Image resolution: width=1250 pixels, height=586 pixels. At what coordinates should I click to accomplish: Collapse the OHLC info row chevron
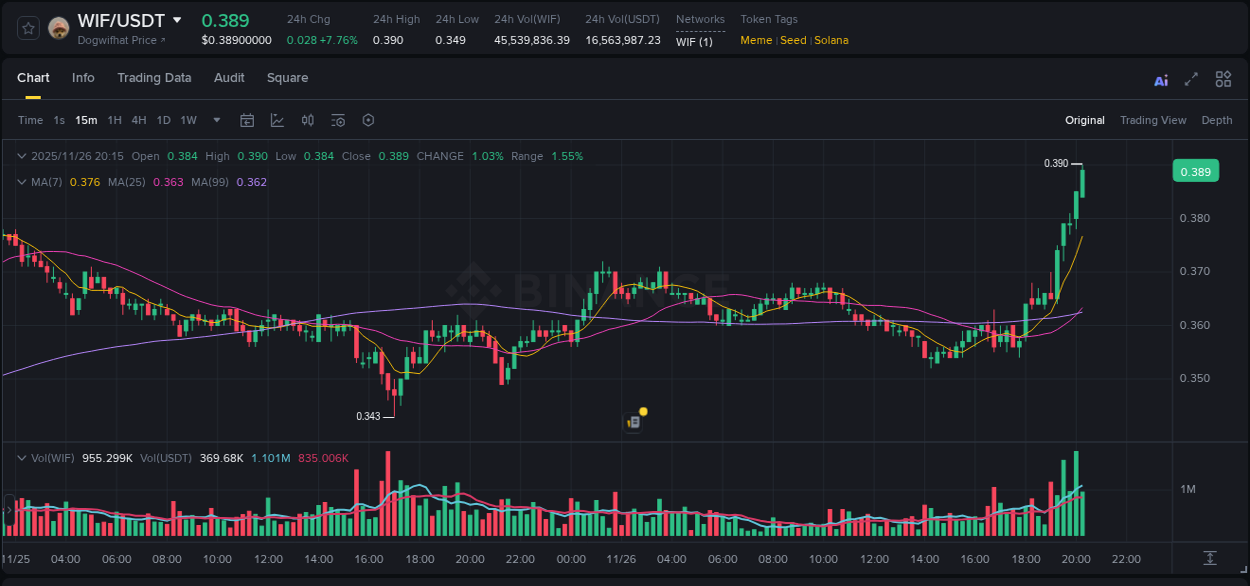pos(20,156)
